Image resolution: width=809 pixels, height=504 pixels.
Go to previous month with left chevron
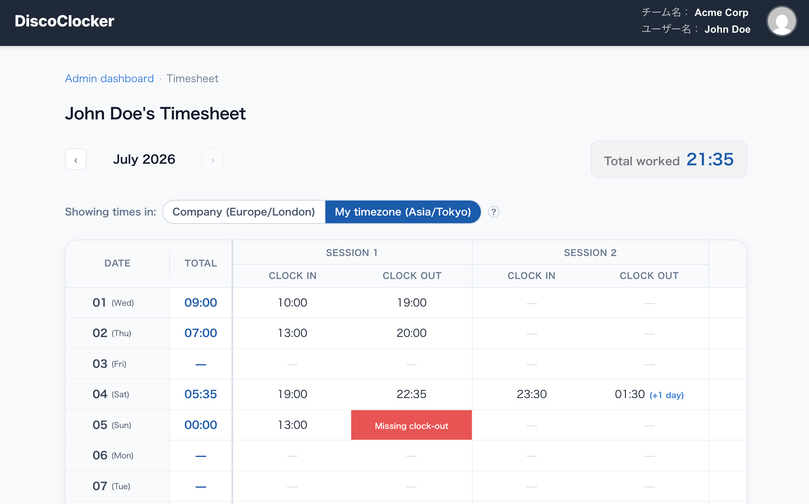(76, 159)
